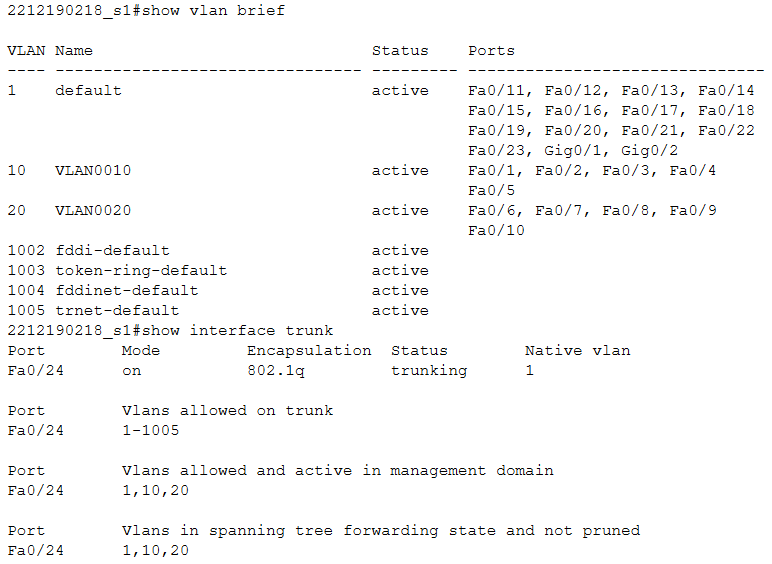Click the Mode column header
The image size is (772, 564).
click(140, 350)
